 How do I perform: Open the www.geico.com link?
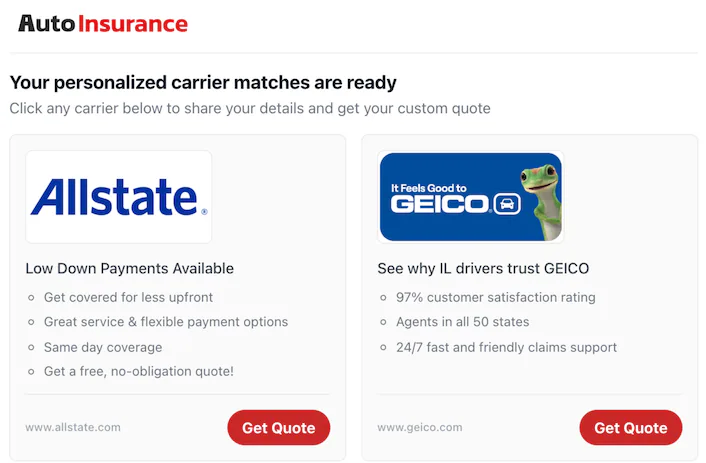tap(420, 427)
